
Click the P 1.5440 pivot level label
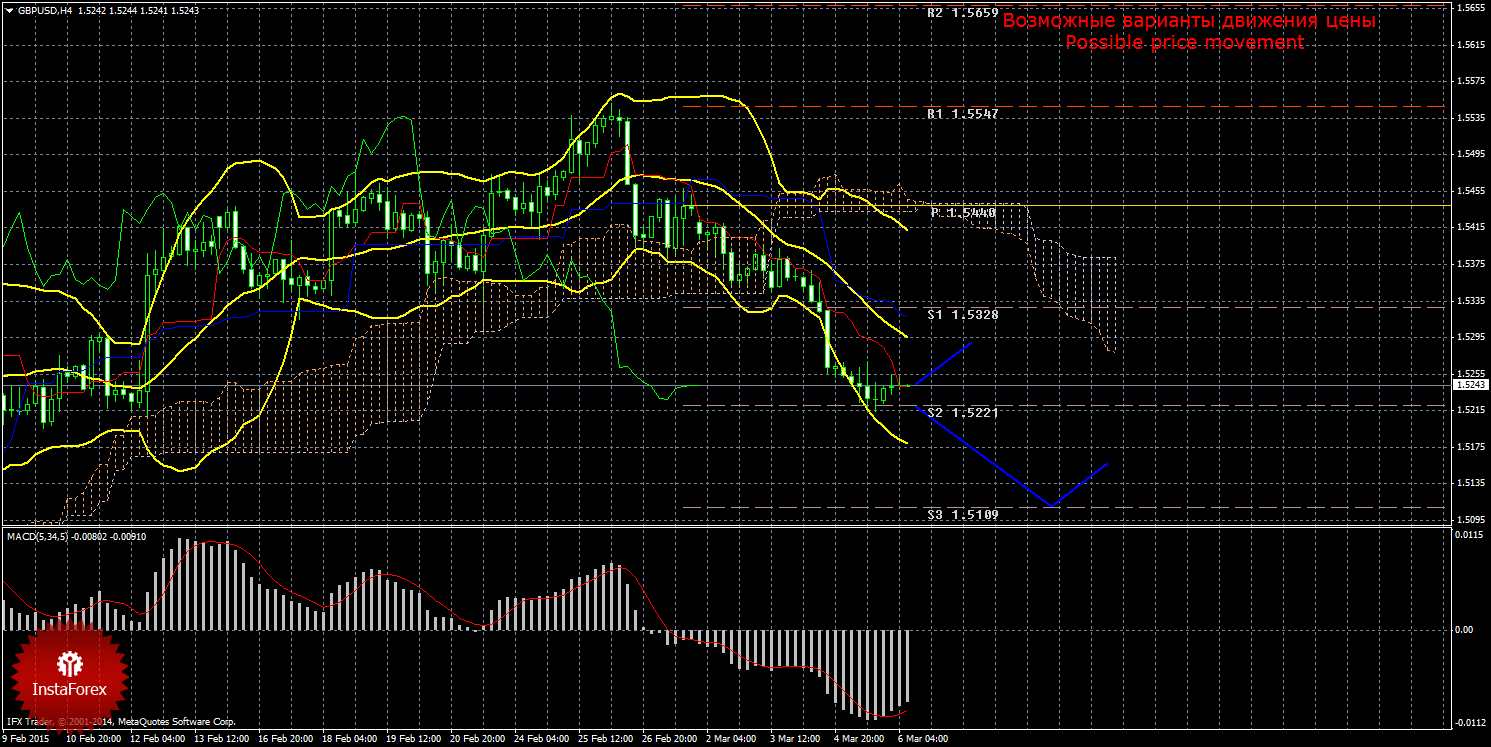[963, 213]
